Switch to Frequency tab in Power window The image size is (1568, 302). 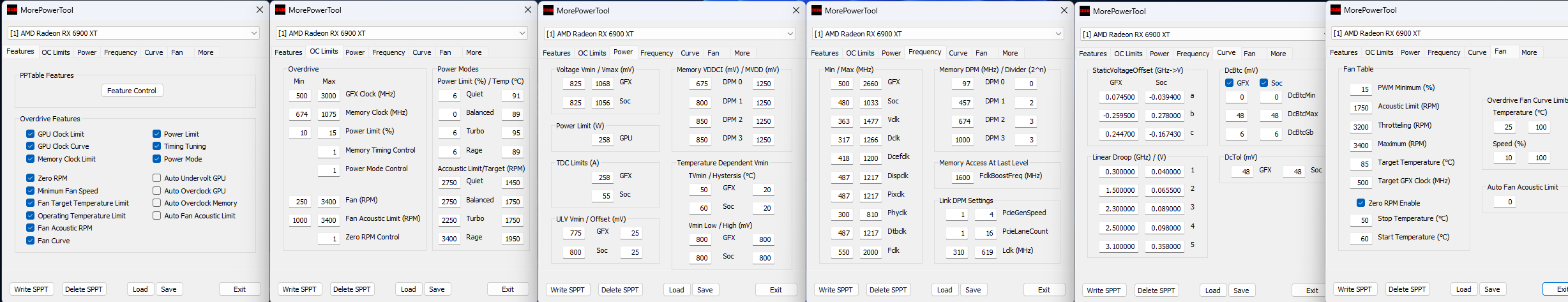pyautogui.click(x=656, y=53)
